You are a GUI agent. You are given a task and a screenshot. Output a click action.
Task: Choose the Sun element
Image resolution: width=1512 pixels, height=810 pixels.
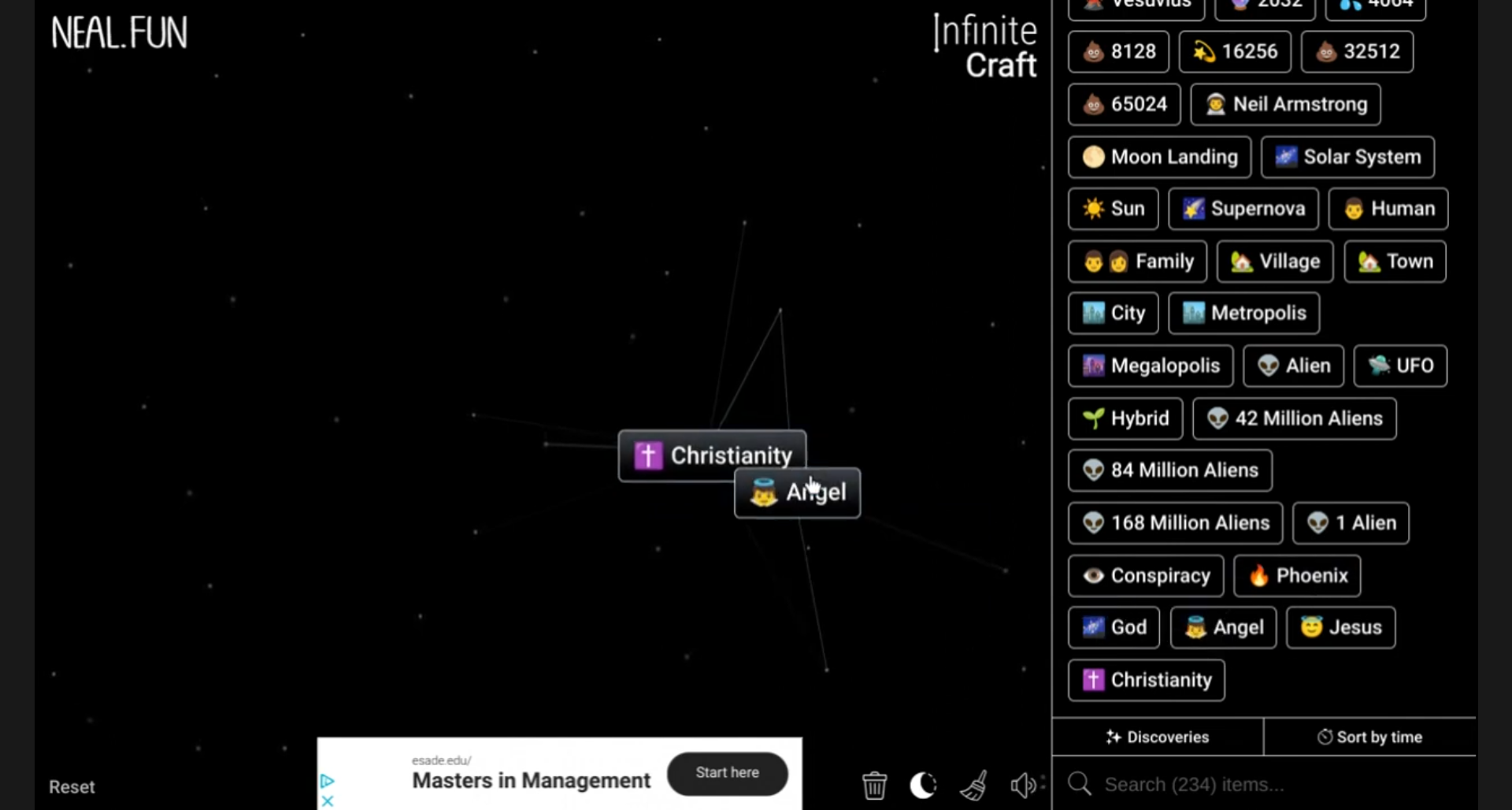tap(1114, 209)
